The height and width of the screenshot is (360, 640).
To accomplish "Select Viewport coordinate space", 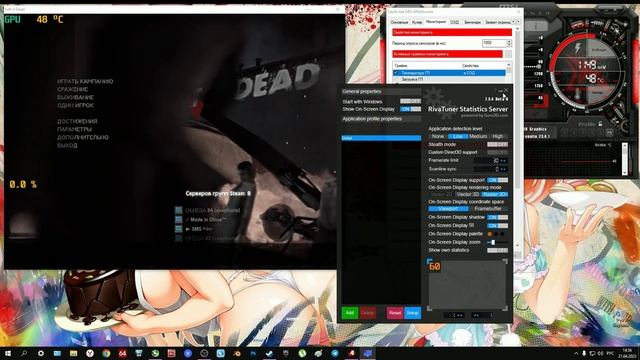I will (448, 209).
